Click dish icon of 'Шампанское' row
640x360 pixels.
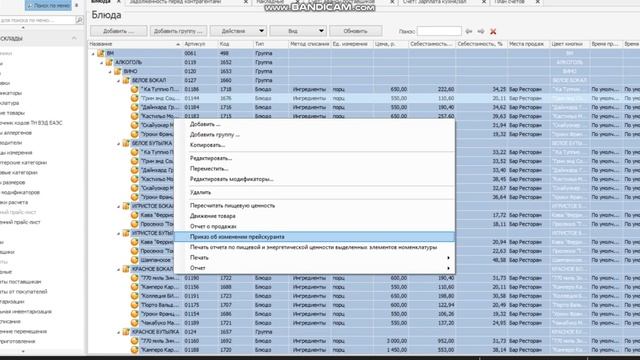pyautogui.click(x=134, y=260)
